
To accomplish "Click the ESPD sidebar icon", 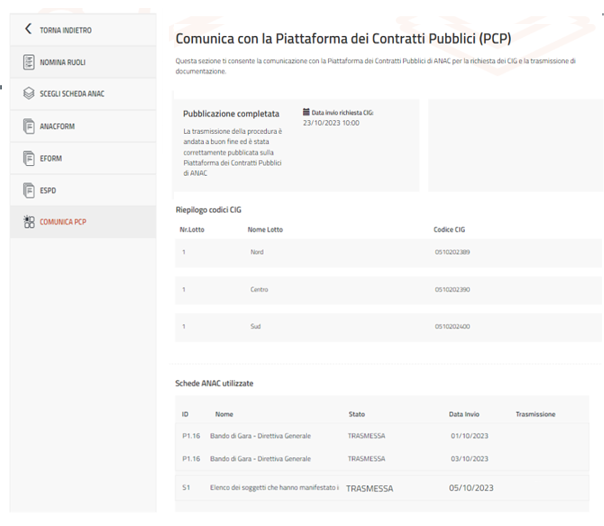I will click(x=28, y=190).
